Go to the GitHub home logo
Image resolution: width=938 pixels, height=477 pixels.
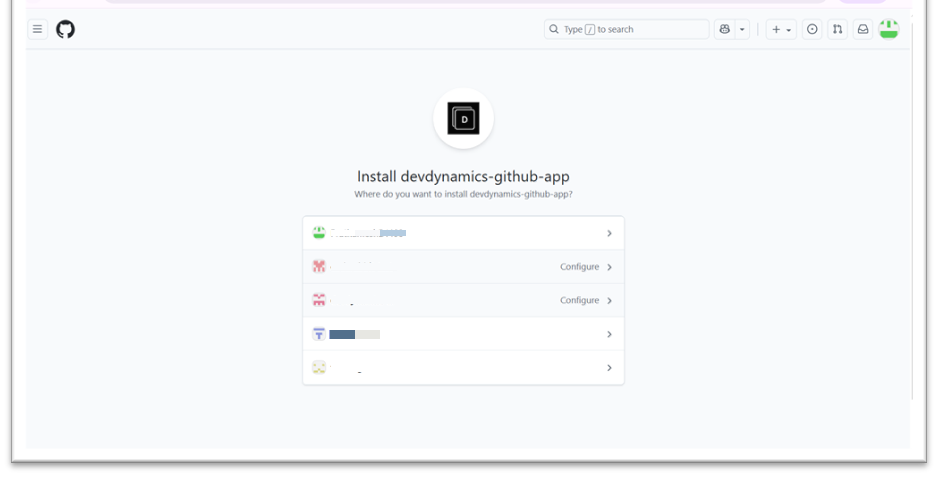65,29
